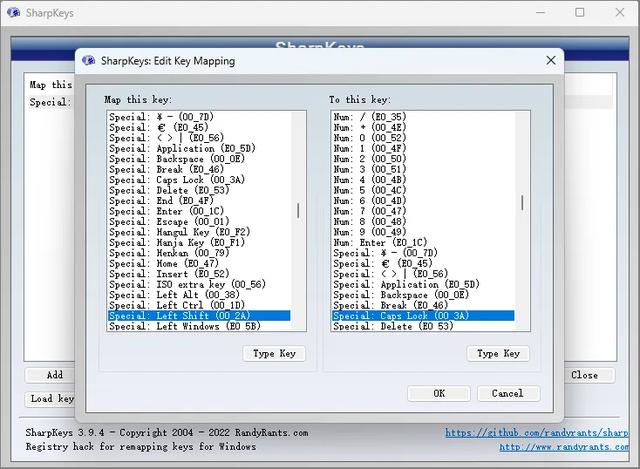Select 'Special: Left Ctrl (00_1D)'
The width and height of the screenshot is (640, 469).
click(x=199, y=305)
